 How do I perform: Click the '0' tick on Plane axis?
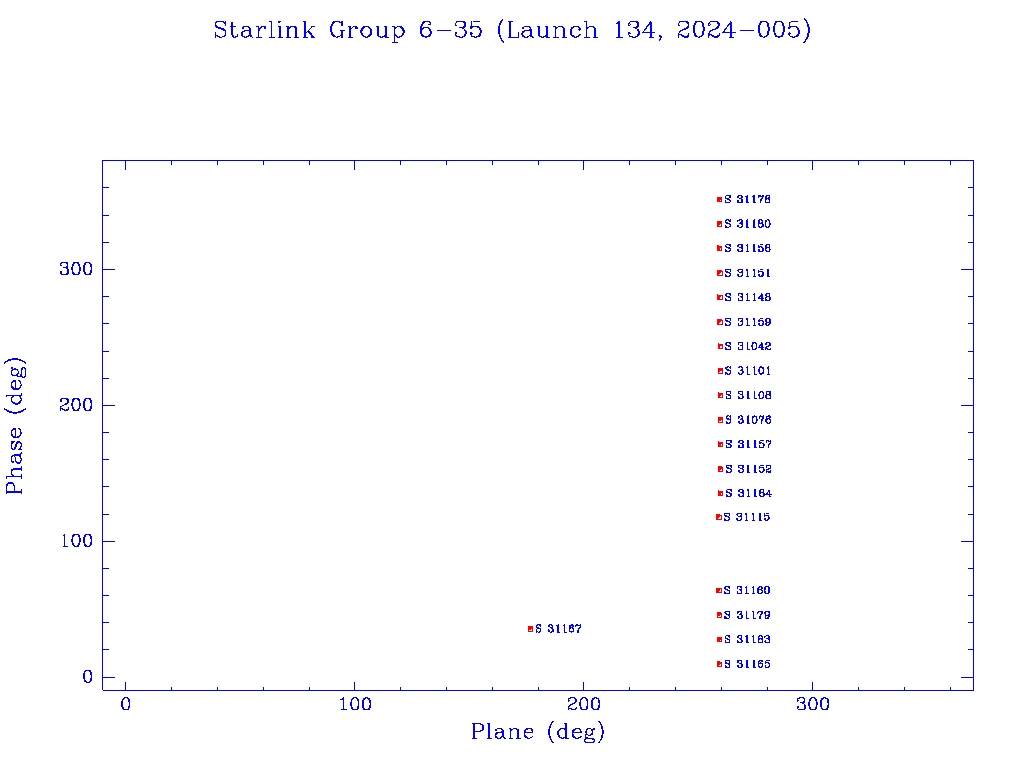click(125, 704)
